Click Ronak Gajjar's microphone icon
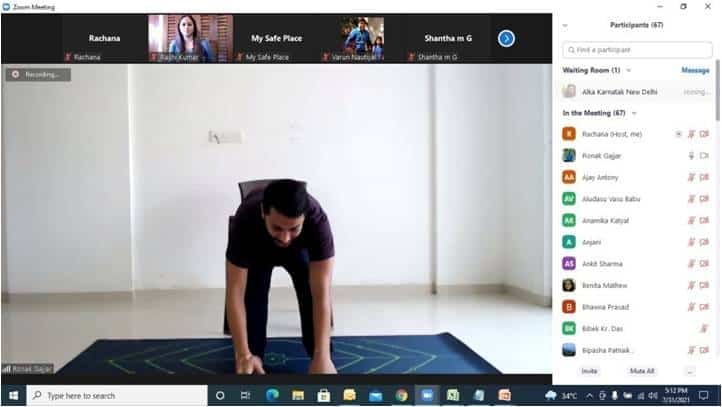The image size is (722, 407). (691, 155)
